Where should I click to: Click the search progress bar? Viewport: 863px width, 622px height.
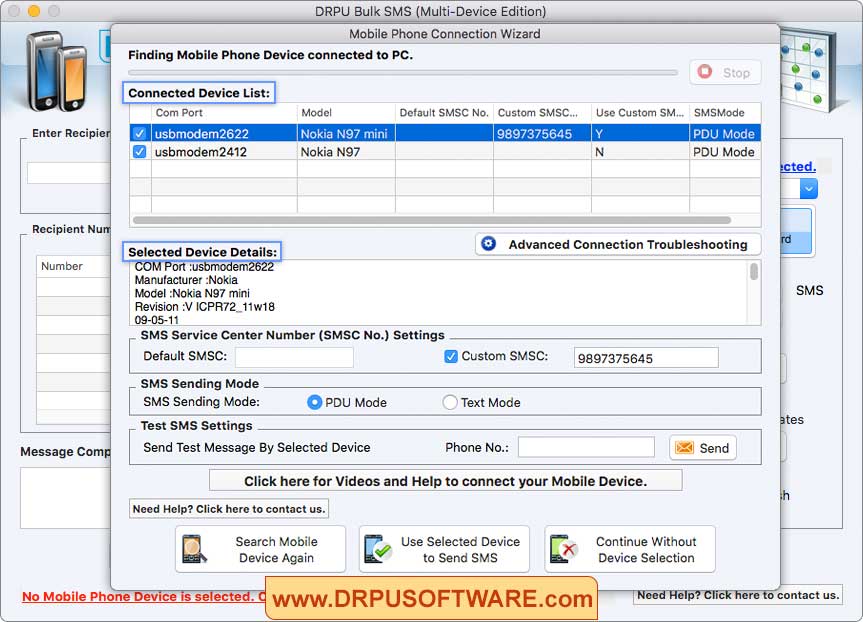tap(403, 72)
